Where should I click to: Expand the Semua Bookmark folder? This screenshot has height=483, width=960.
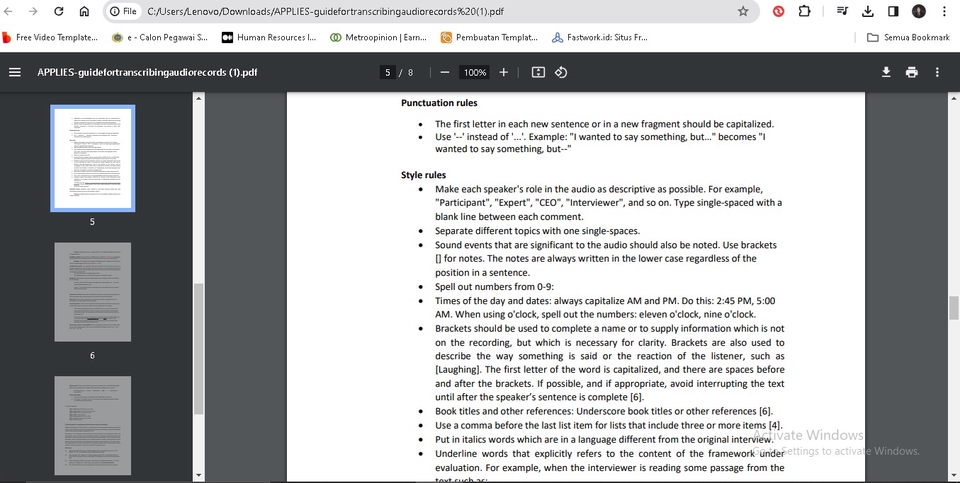[909, 37]
